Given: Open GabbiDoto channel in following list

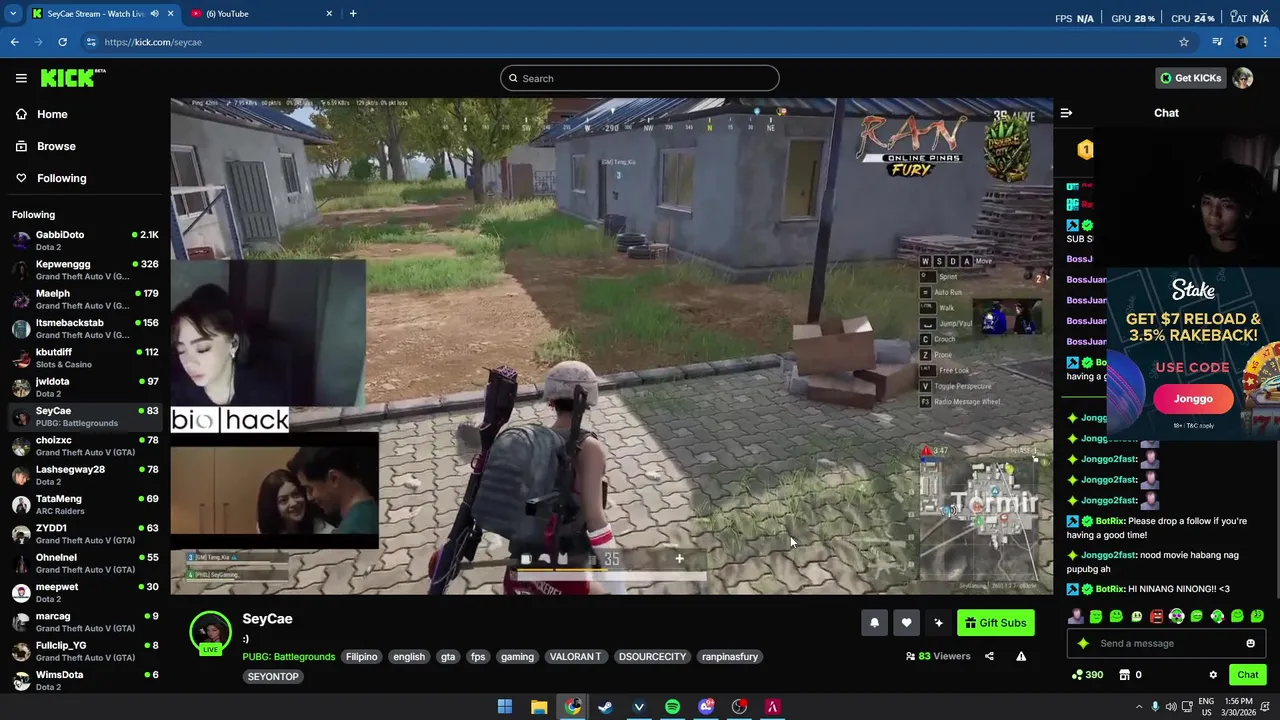Looking at the screenshot, I should coord(85,241).
